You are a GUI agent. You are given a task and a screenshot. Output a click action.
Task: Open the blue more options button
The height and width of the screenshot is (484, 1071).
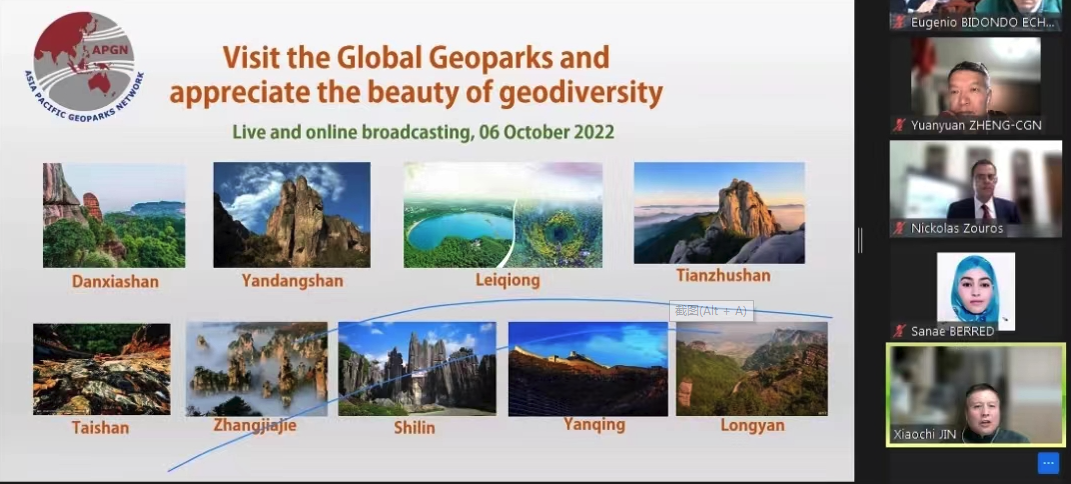tap(1047, 462)
